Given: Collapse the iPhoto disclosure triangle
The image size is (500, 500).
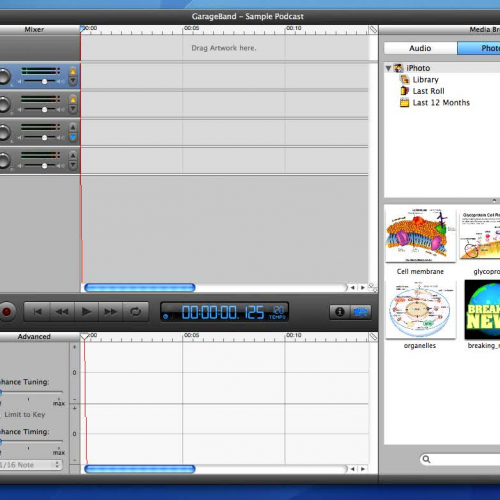Looking at the screenshot, I should click(388, 68).
